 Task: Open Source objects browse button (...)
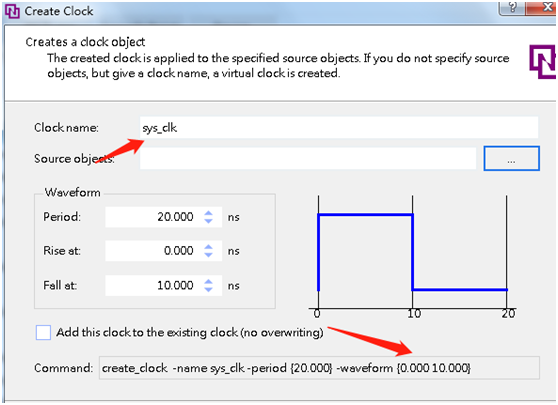pos(512,158)
